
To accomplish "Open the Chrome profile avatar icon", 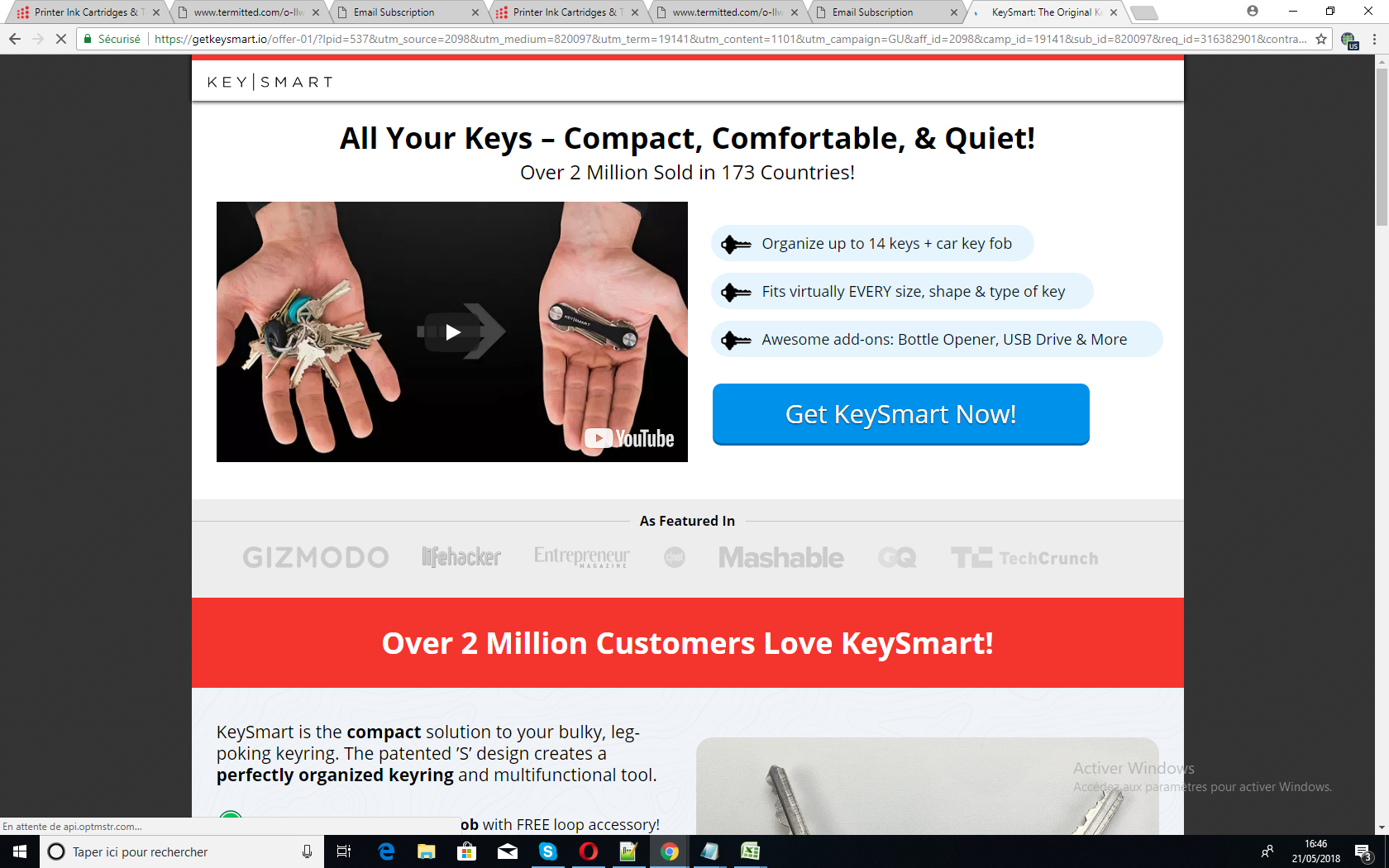I will click(1253, 12).
